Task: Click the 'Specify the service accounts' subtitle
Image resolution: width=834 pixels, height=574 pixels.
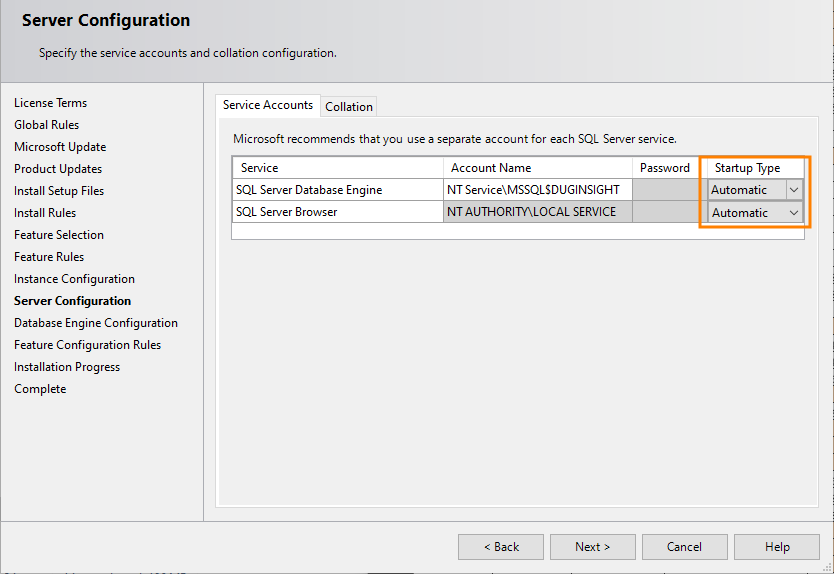Action: point(188,53)
